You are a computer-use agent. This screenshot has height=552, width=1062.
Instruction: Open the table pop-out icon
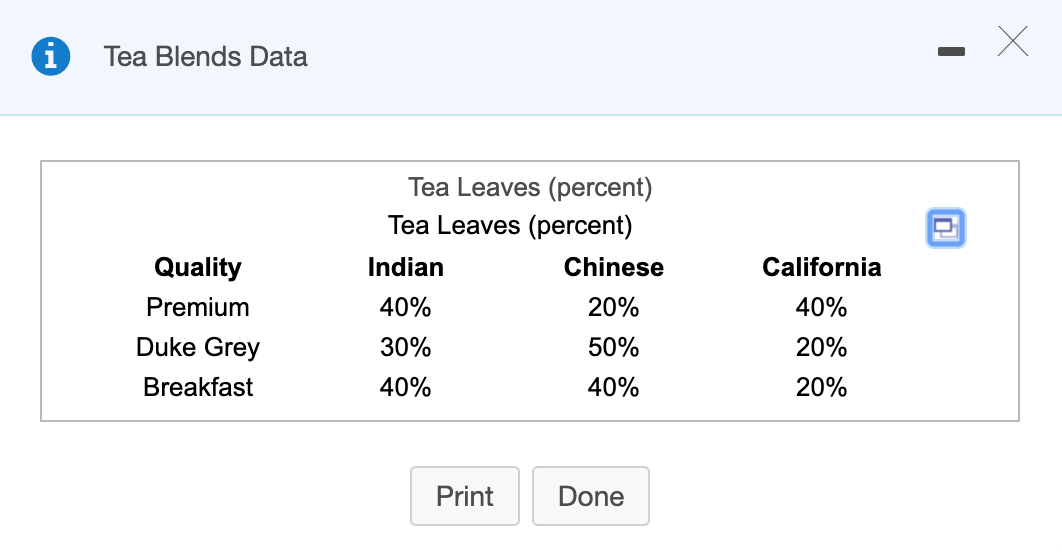tap(946, 228)
